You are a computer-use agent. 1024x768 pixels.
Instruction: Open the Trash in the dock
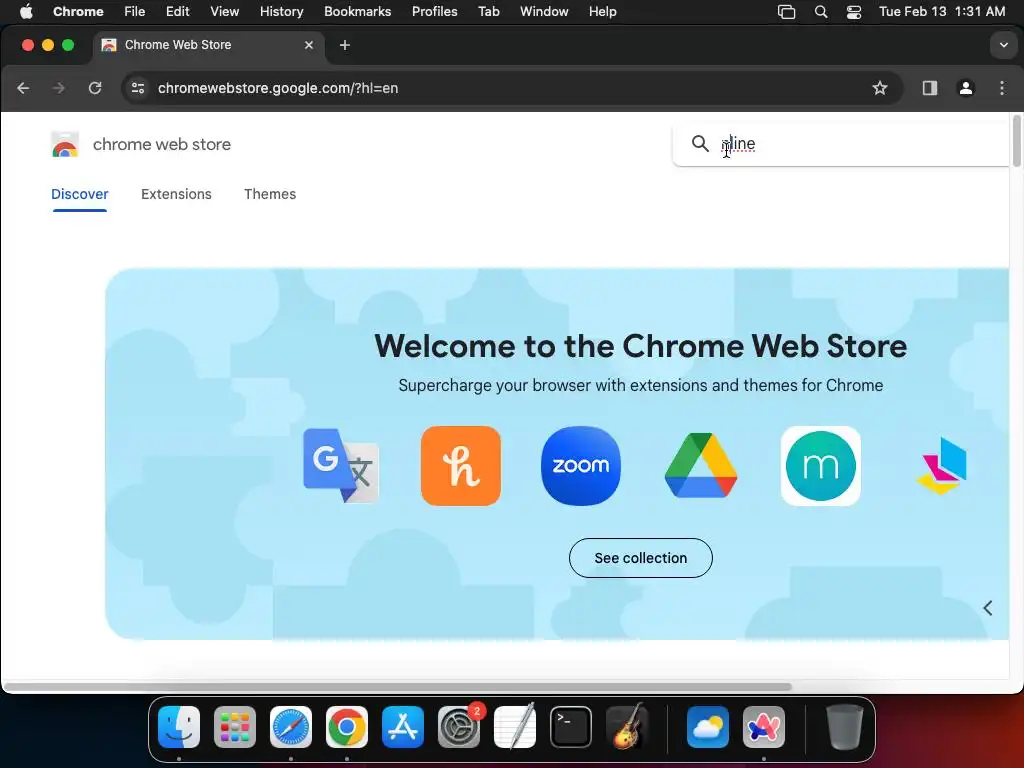click(845, 727)
